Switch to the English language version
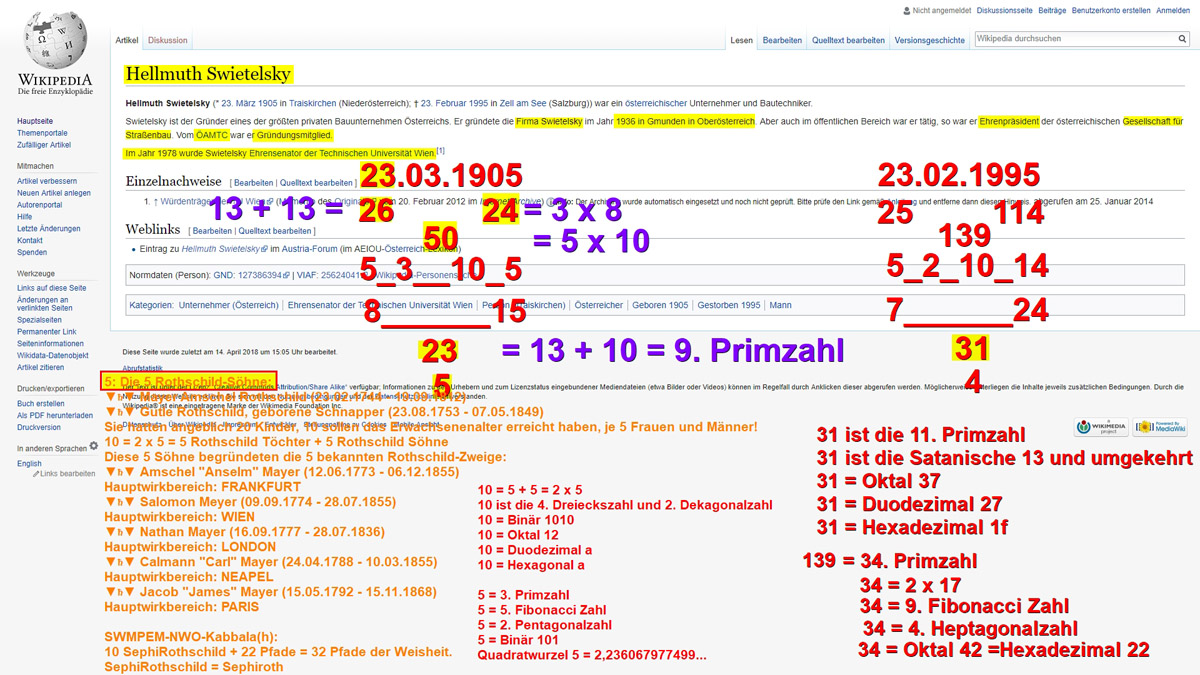 pos(29,464)
